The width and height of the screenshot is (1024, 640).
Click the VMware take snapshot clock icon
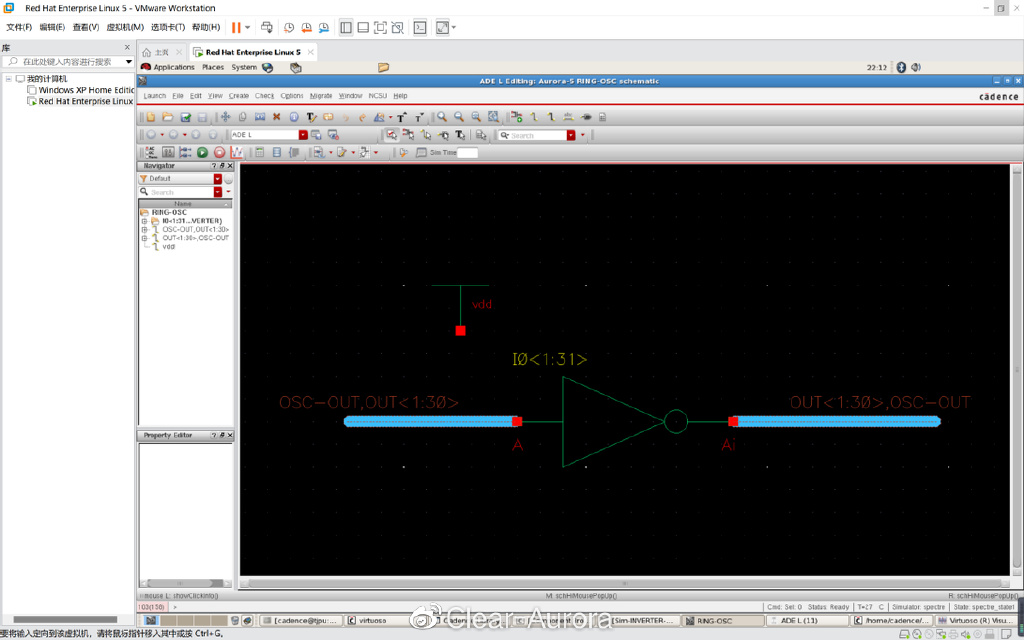pos(289,27)
